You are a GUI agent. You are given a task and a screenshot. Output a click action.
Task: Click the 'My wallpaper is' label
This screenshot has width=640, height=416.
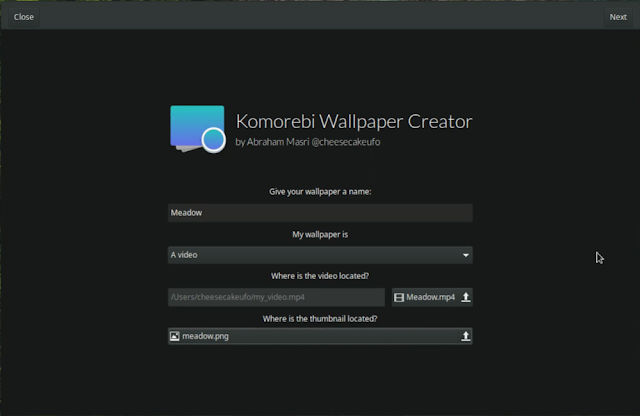[x=320, y=234]
